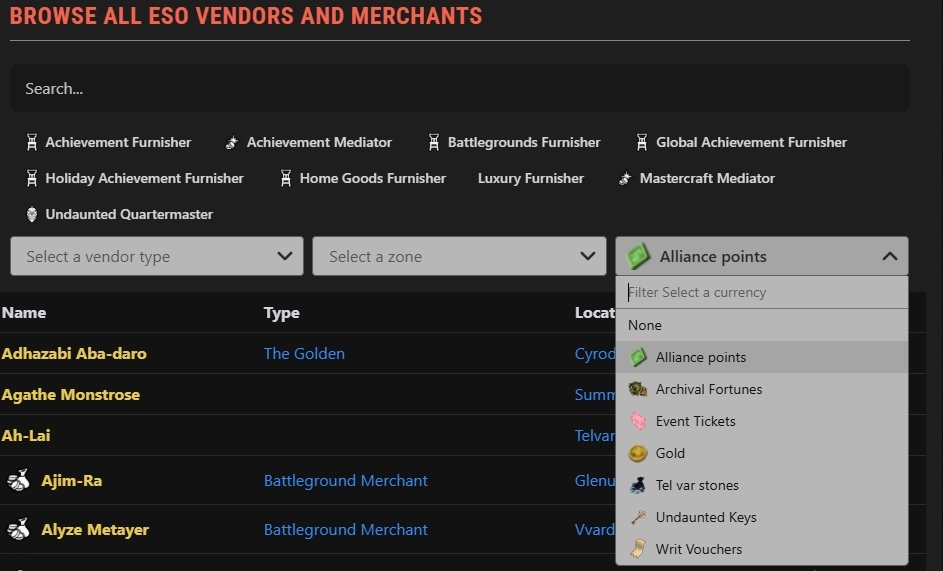
Task: Click the merchant icon beside Alyze Metayer
Action: point(19,529)
